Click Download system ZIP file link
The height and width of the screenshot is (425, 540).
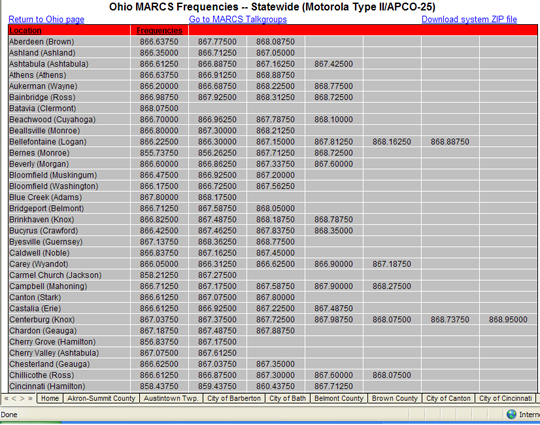tap(469, 19)
